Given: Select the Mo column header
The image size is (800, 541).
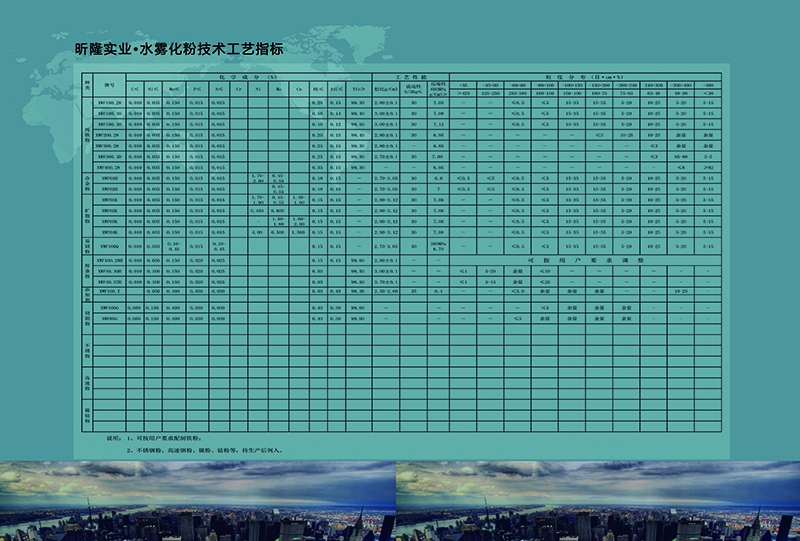Looking at the screenshot, I should coord(278,89).
